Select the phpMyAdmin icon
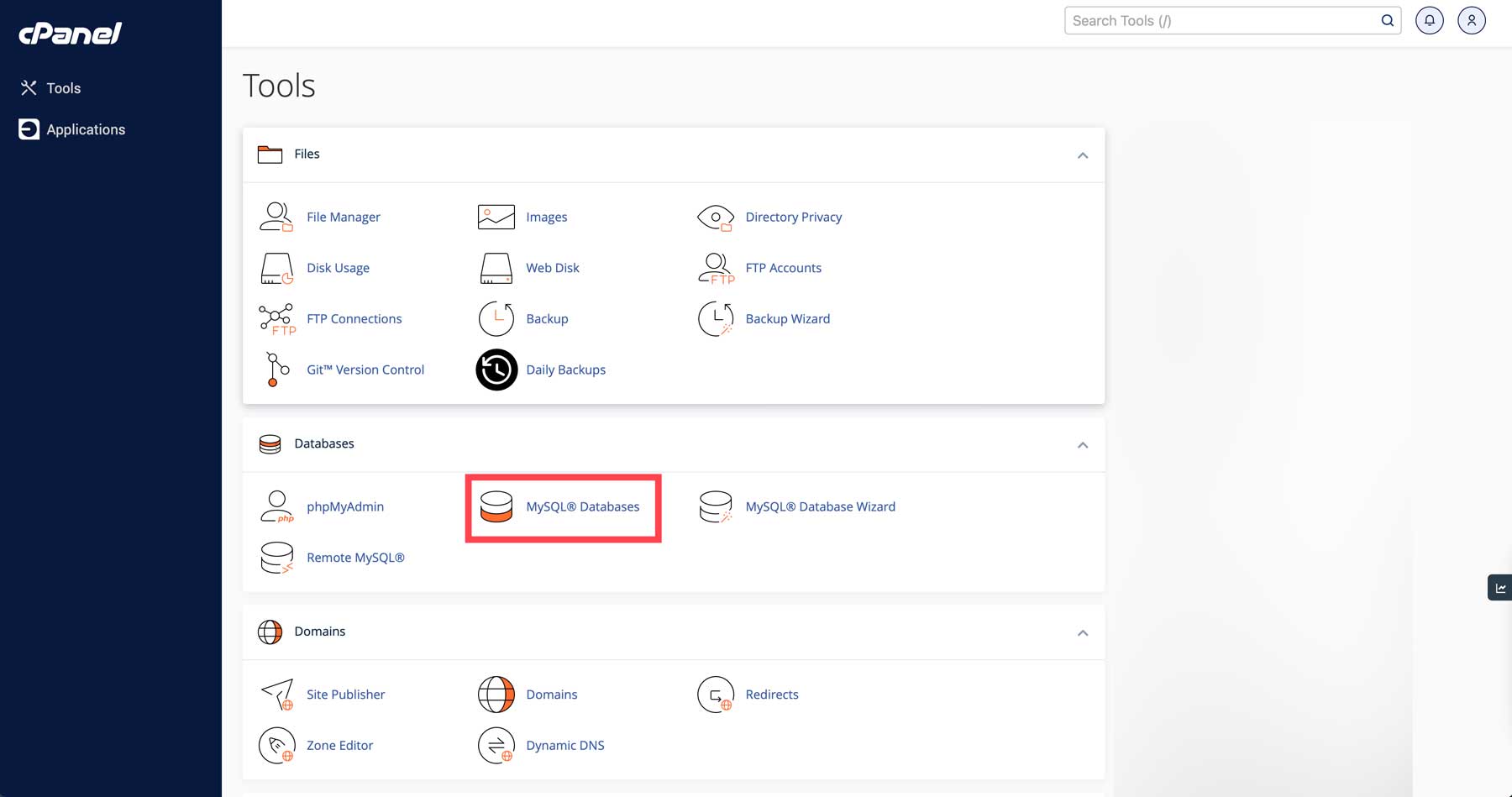1512x797 pixels. tap(276, 506)
